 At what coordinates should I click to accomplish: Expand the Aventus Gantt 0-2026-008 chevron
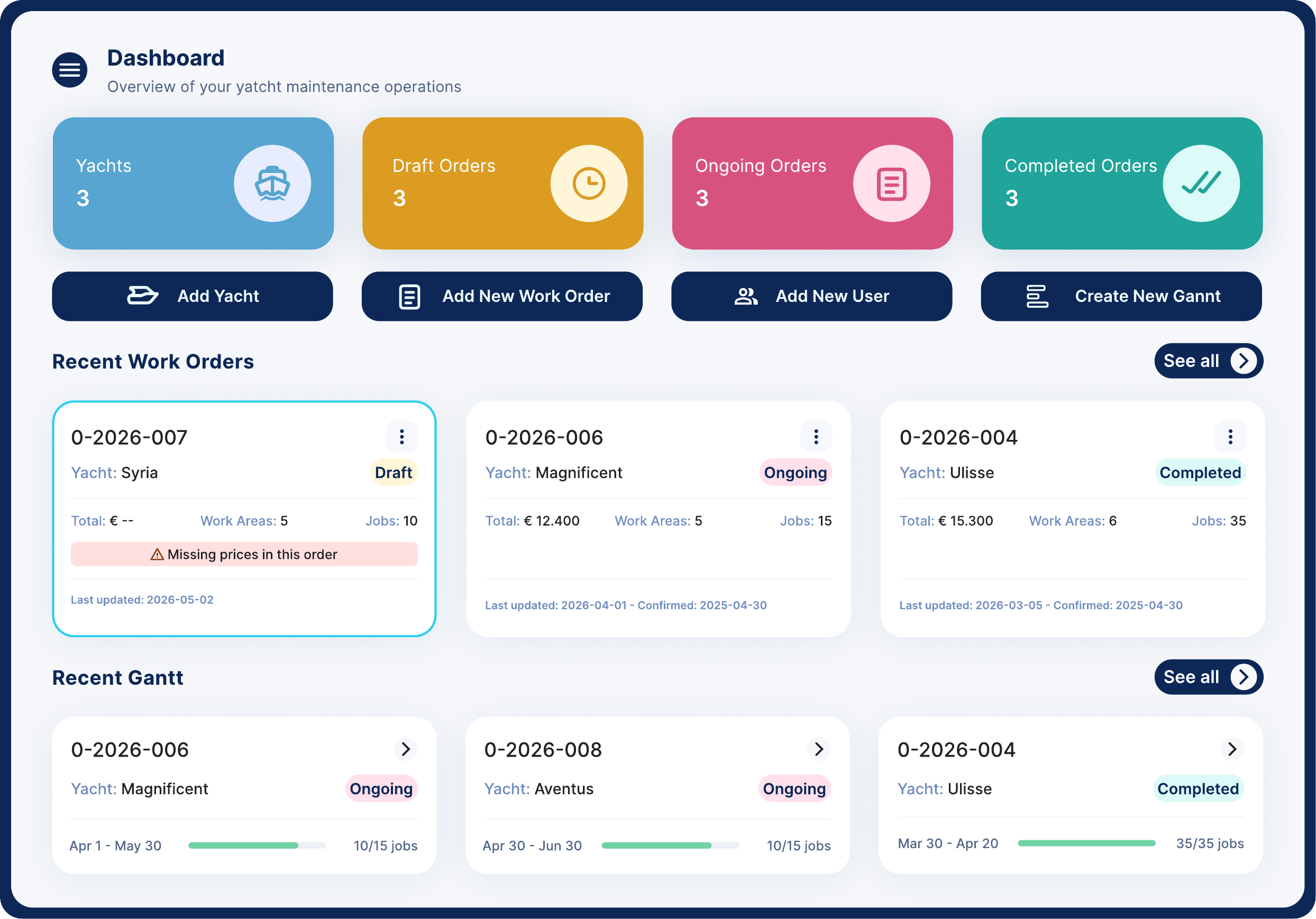[x=819, y=749]
